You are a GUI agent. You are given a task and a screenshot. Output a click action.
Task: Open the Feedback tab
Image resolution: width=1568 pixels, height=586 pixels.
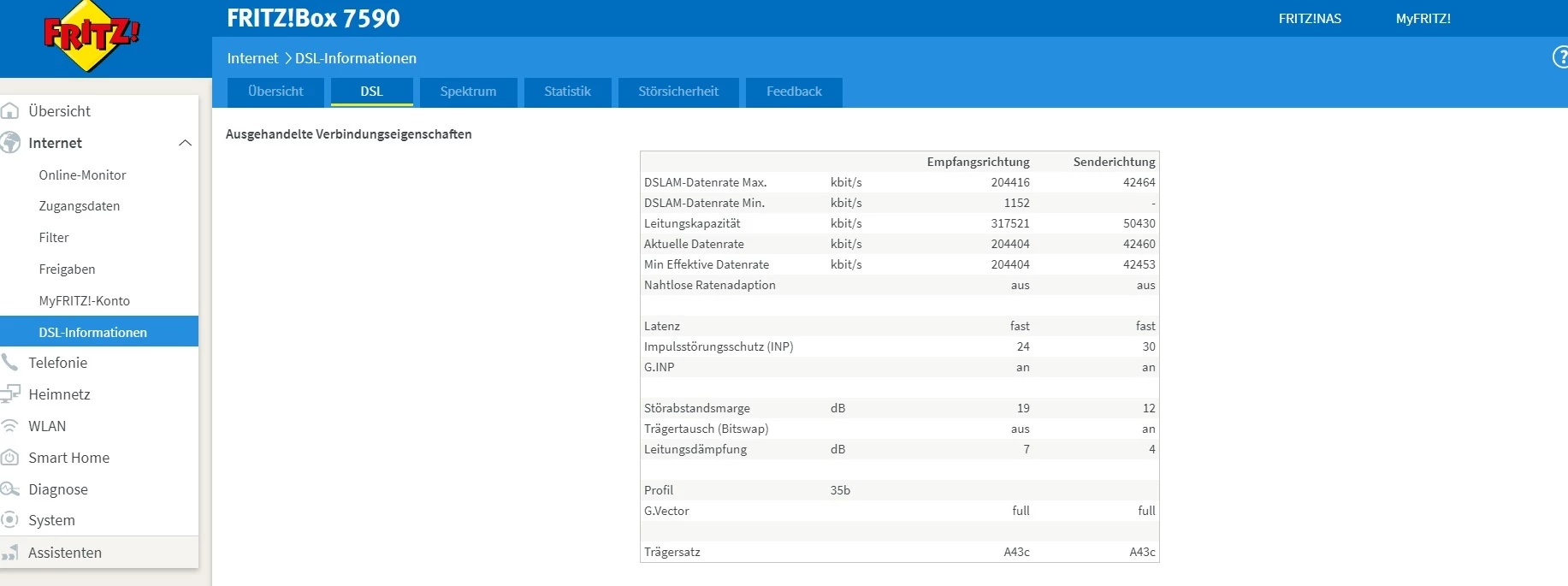(794, 92)
